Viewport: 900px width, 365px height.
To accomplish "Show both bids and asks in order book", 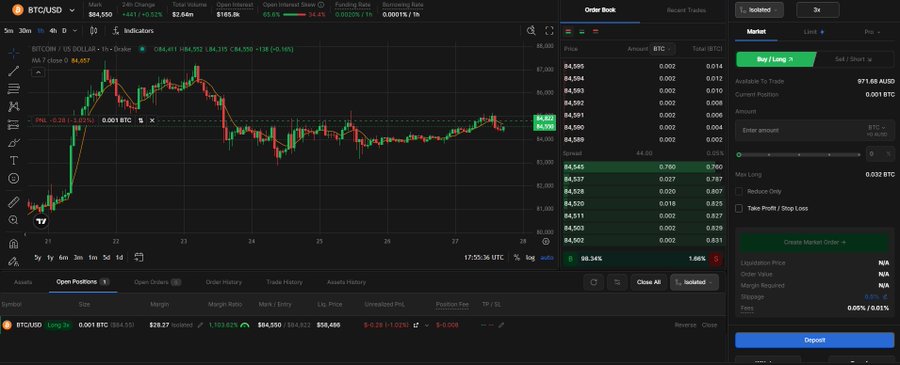I will (569, 32).
